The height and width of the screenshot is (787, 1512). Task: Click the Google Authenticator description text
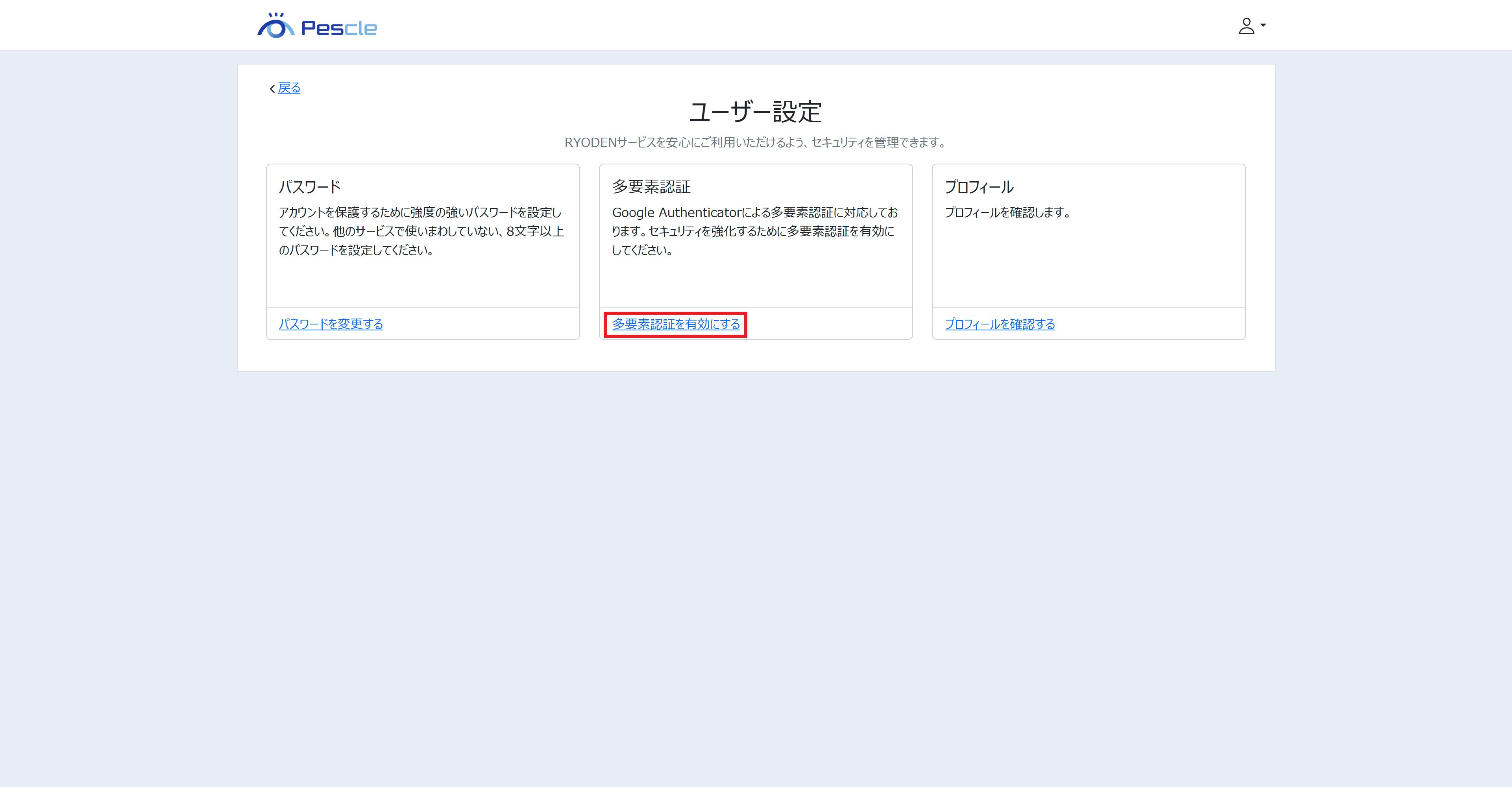coord(754,231)
